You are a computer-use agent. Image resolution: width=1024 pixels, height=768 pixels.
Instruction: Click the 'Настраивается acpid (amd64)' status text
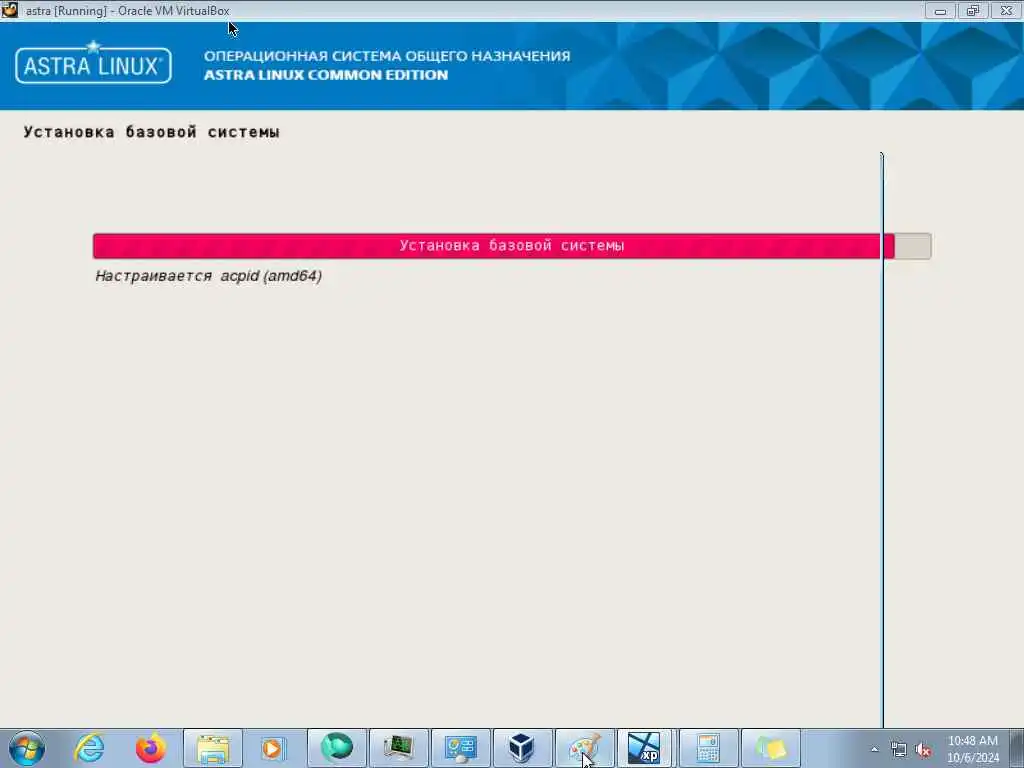tap(208, 276)
